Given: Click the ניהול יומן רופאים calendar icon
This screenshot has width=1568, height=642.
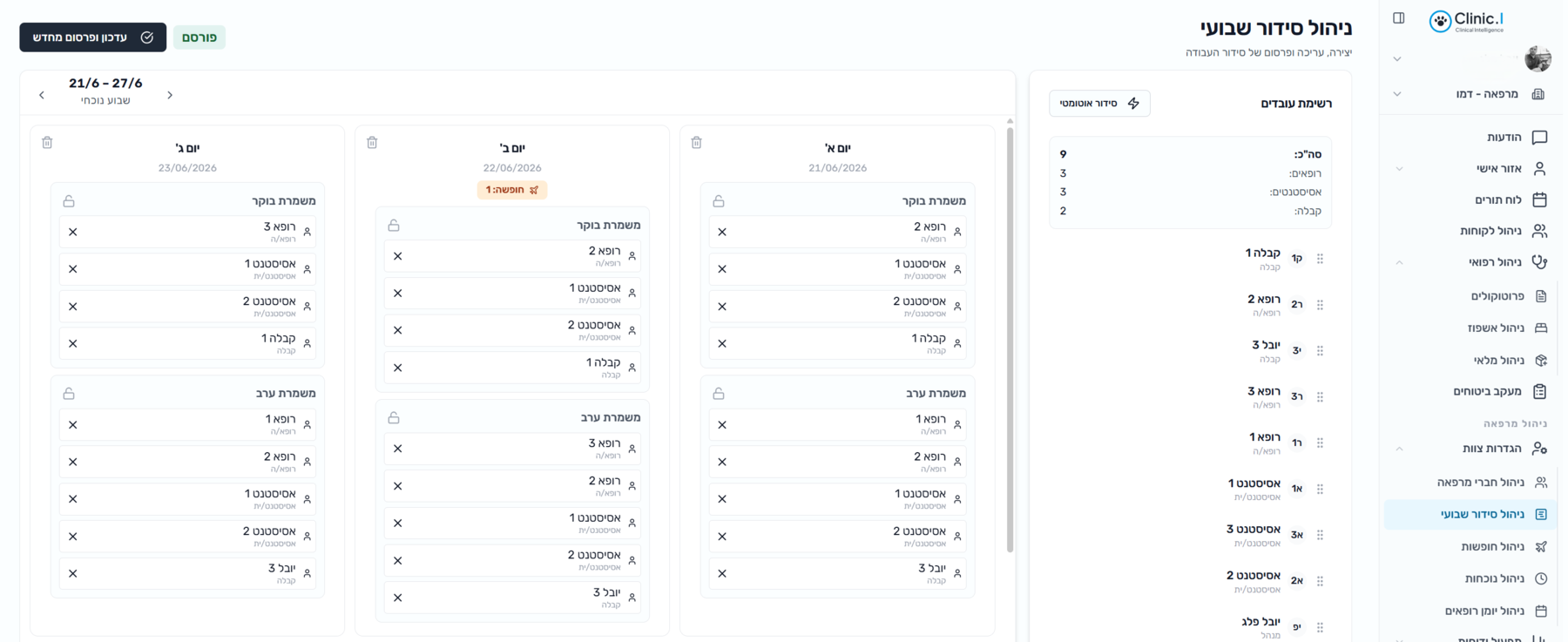Looking at the screenshot, I should click(1540, 611).
